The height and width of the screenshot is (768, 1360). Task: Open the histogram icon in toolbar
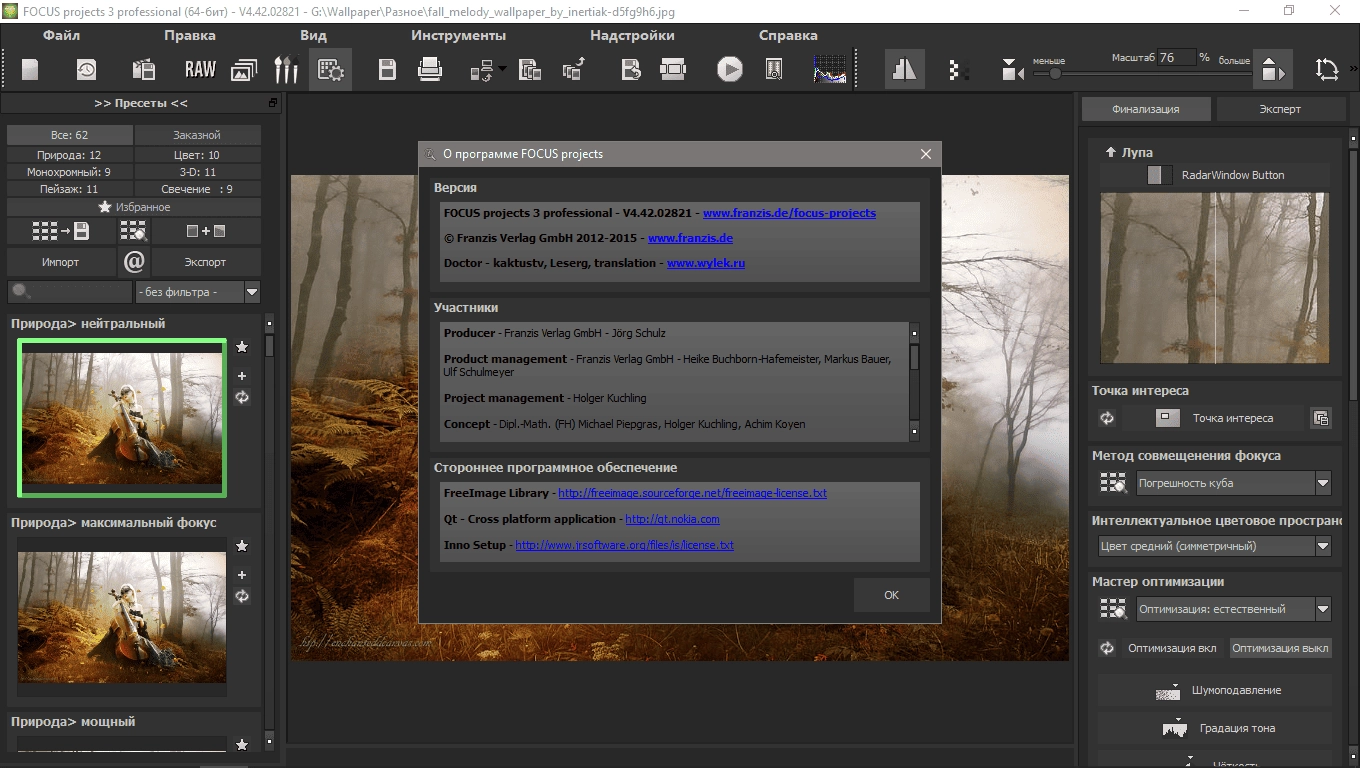830,70
